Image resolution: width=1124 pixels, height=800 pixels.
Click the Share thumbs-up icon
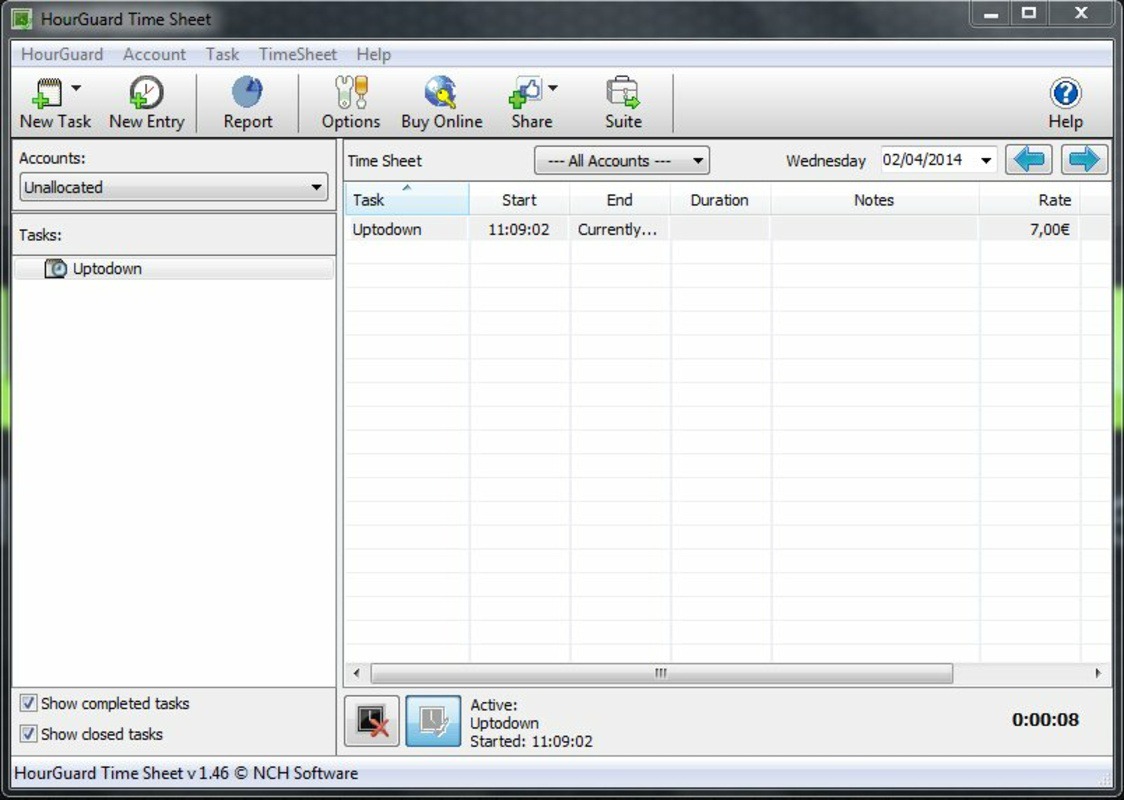click(525, 93)
